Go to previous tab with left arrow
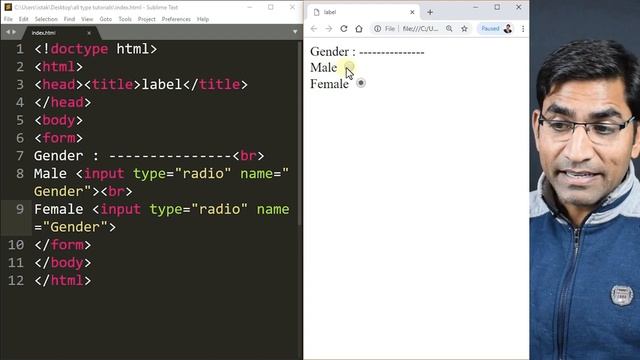The image size is (640, 360). pos(8,32)
